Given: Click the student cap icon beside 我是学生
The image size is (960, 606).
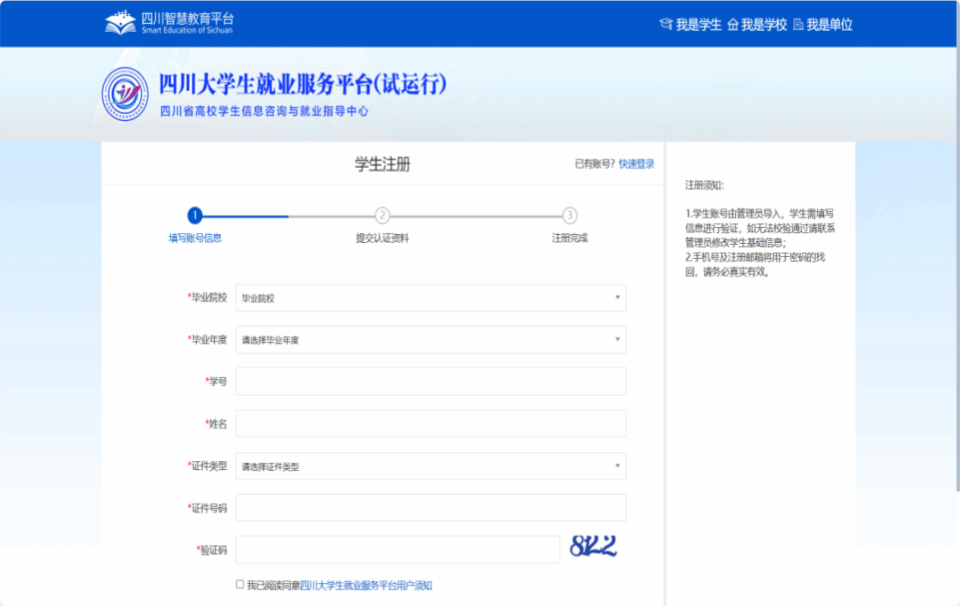Looking at the screenshot, I should coord(666,24).
